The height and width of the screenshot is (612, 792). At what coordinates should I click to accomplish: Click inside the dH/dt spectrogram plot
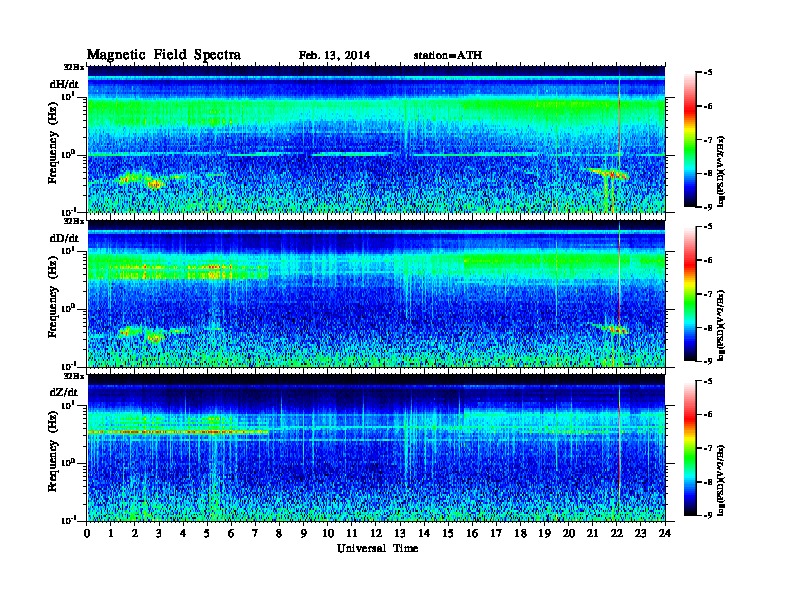pos(376,139)
